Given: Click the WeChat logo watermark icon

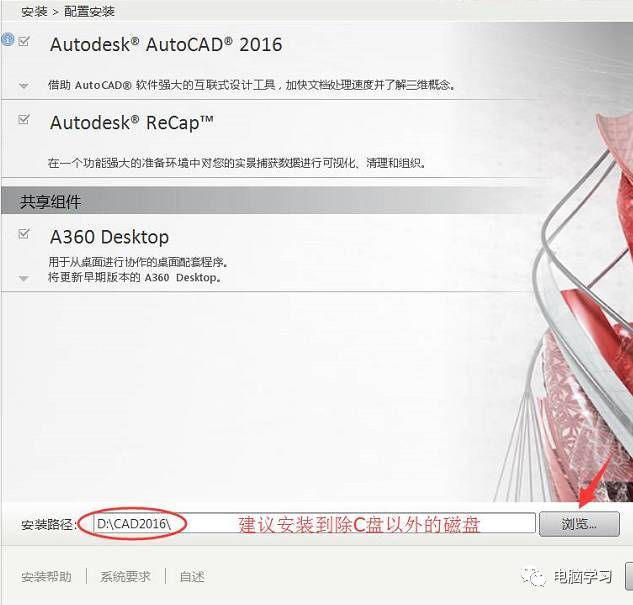Looking at the screenshot, I should pos(533,577).
